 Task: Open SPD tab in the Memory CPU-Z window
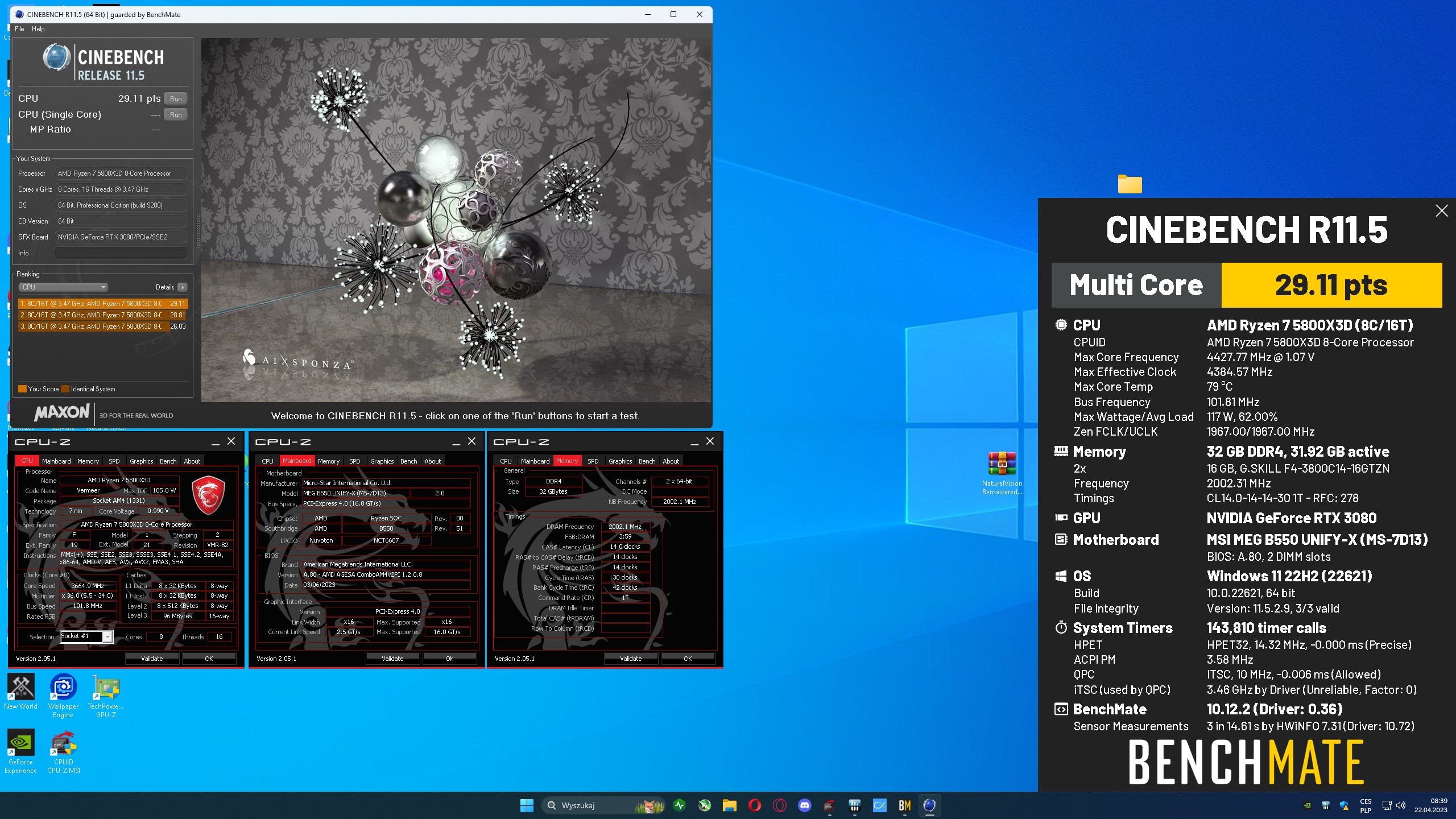(593, 461)
